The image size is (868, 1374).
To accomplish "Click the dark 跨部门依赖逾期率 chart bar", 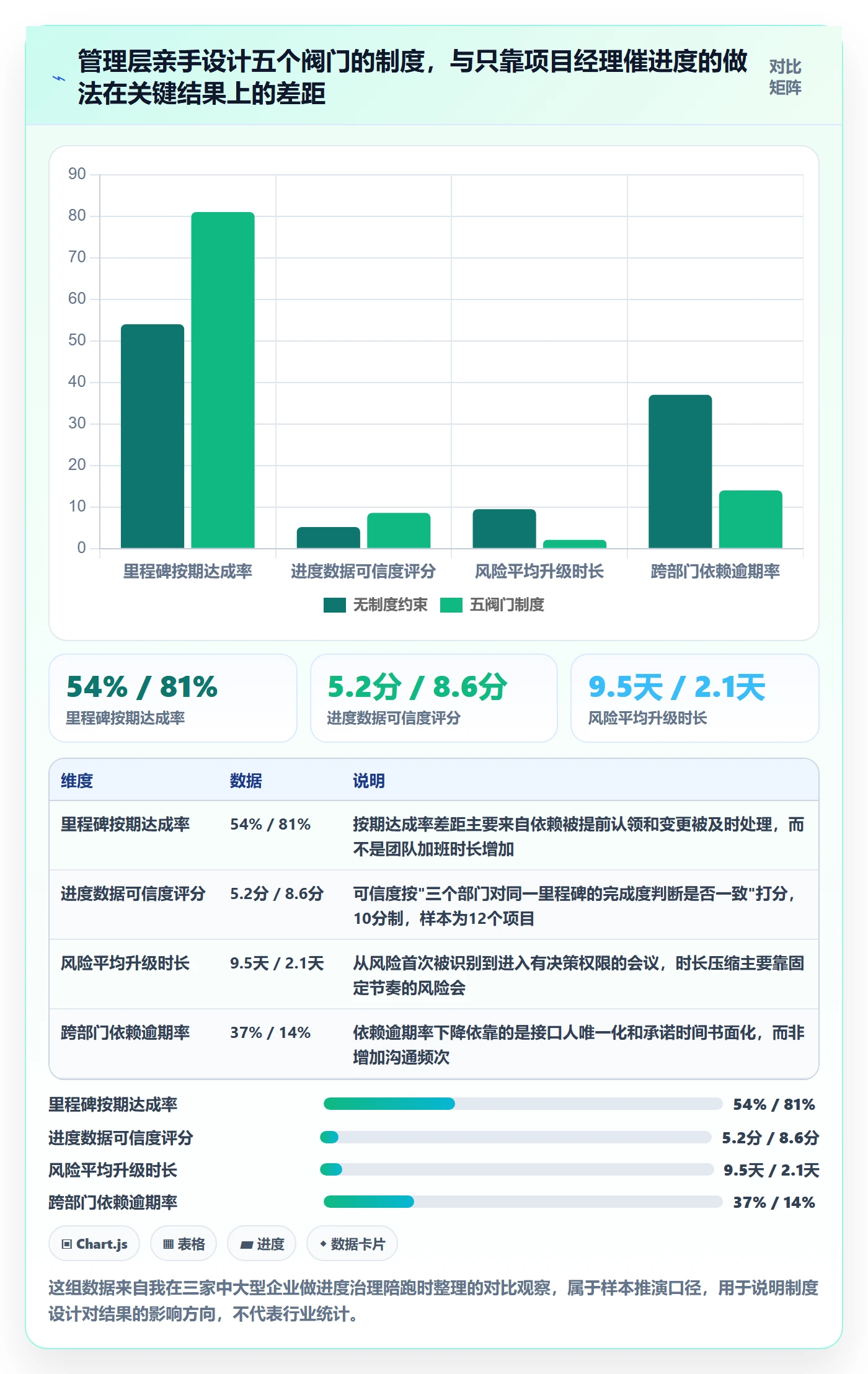I will click(680, 471).
